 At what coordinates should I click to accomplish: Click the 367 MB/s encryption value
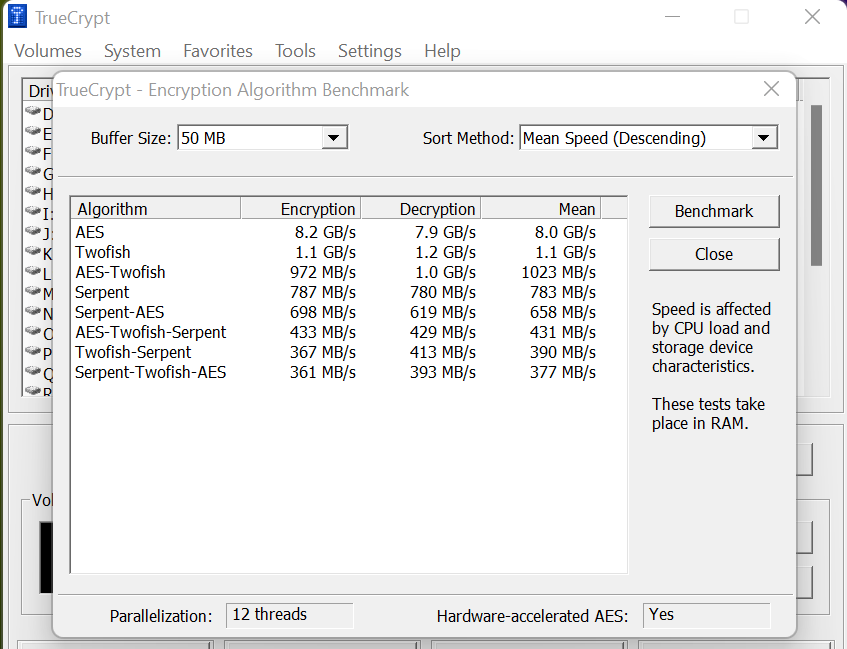coord(322,352)
